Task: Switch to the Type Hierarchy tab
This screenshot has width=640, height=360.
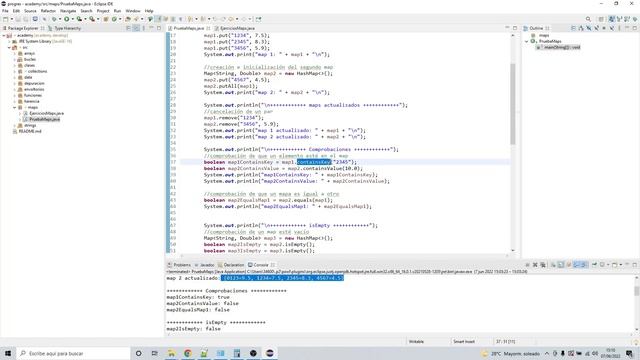Action: [64, 28]
